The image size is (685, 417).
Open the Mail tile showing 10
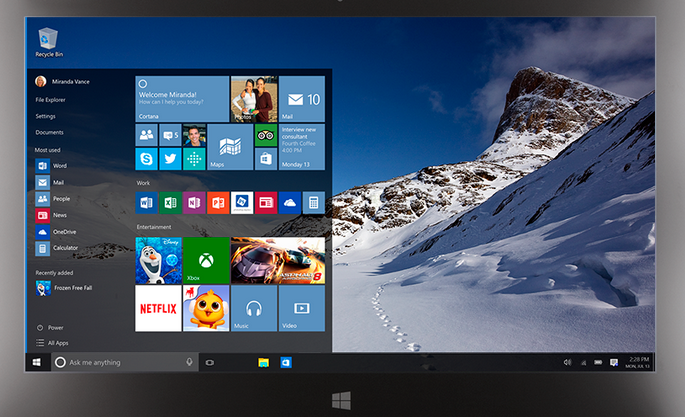302,99
